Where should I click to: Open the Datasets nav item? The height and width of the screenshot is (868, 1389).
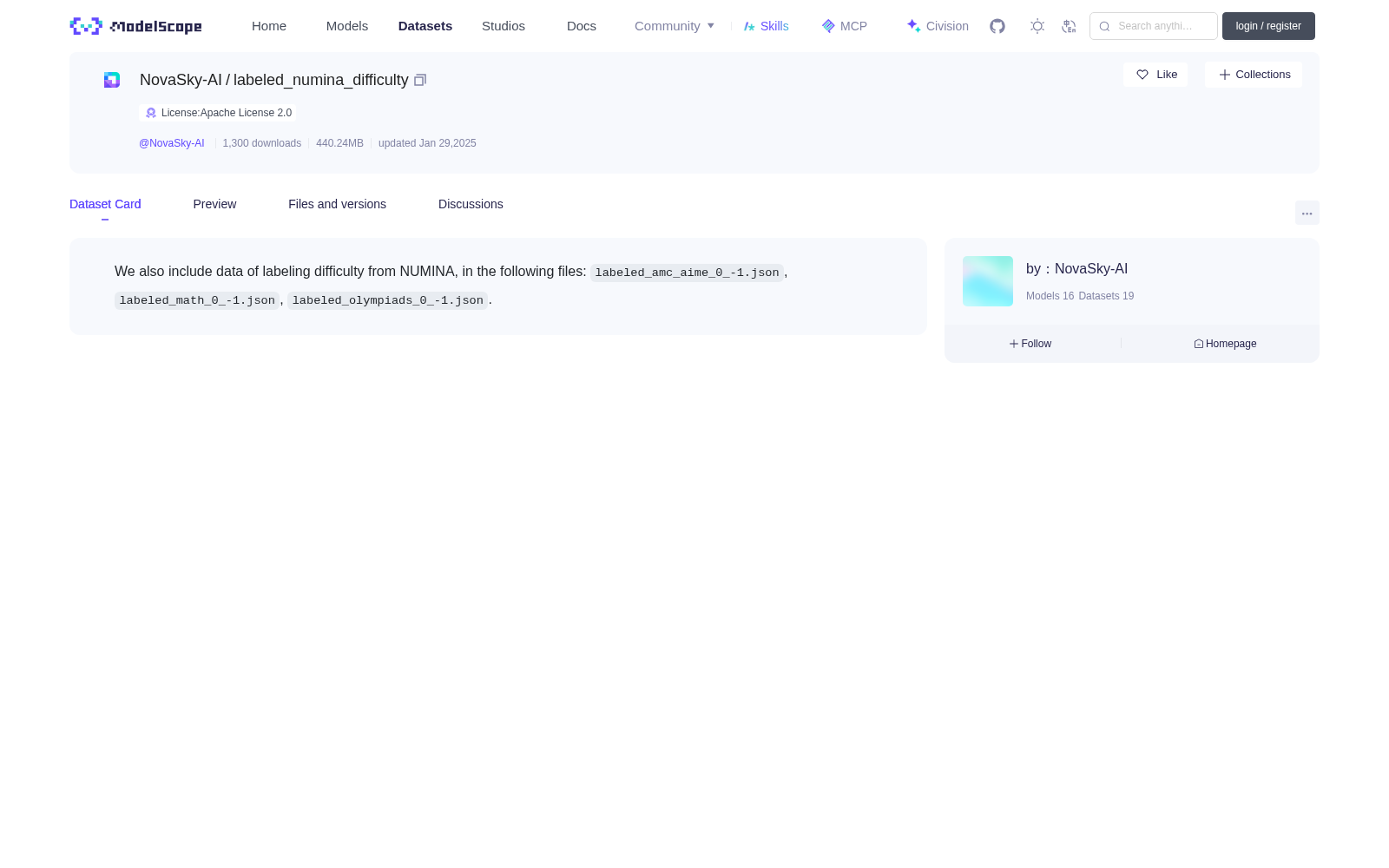click(x=425, y=26)
